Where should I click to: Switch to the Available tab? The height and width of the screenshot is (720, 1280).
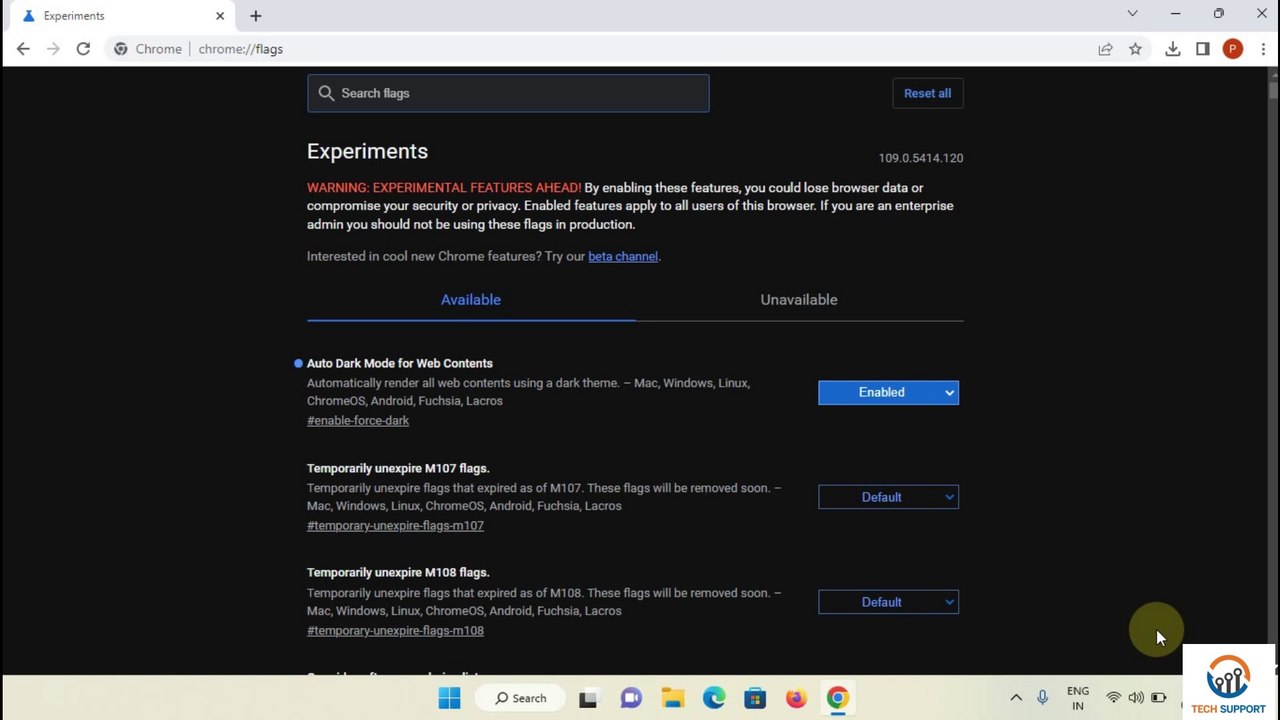(471, 300)
